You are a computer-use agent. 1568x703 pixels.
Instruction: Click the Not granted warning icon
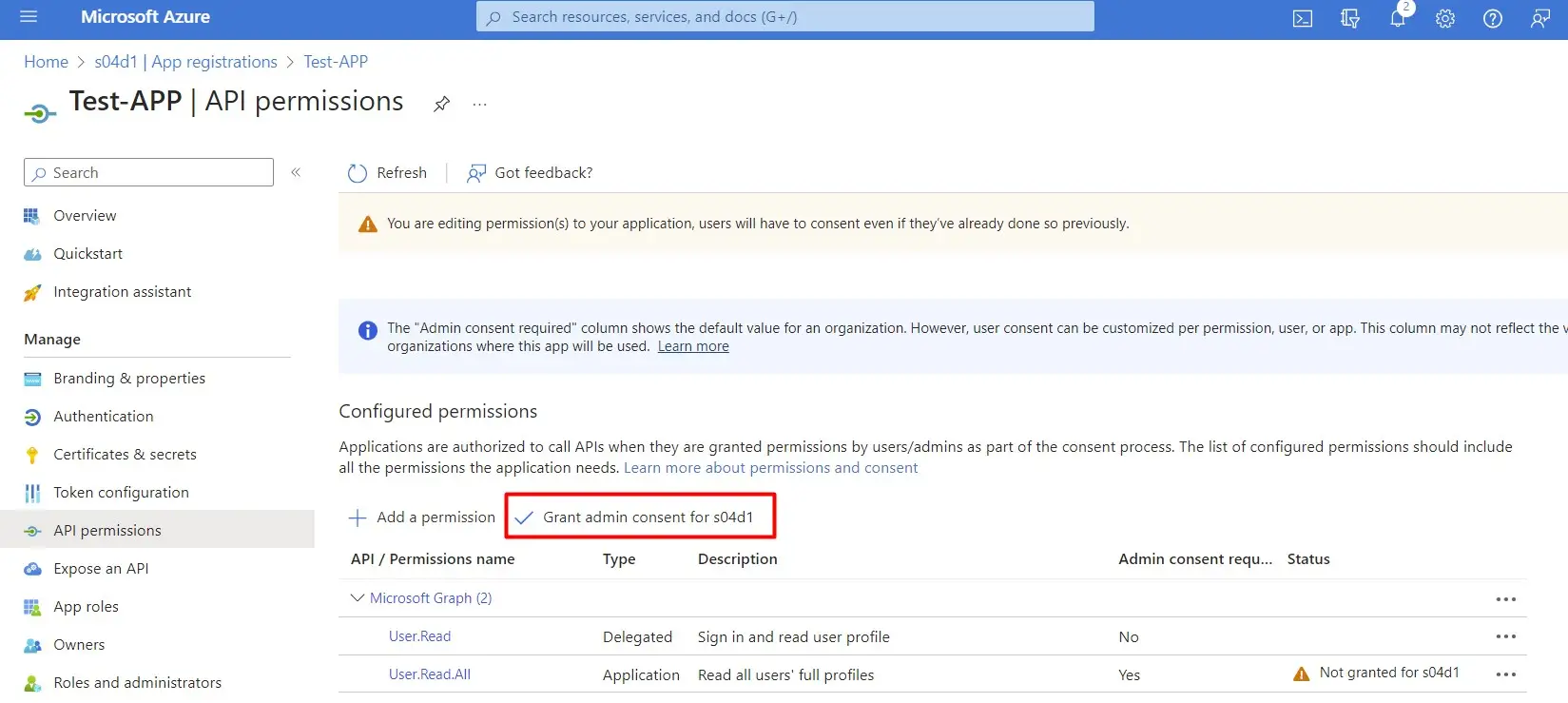(1301, 674)
